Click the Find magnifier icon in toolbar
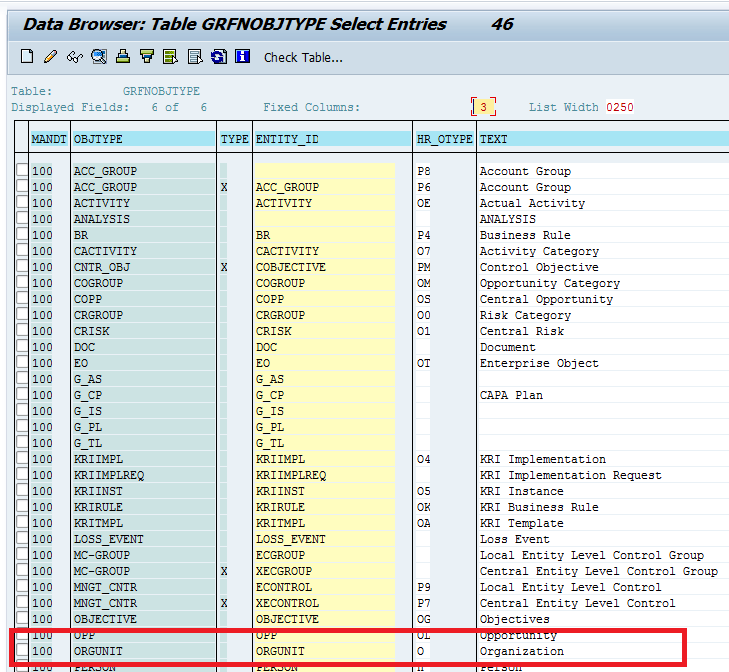The width and height of the screenshot is (729, 672). (99, 57)
